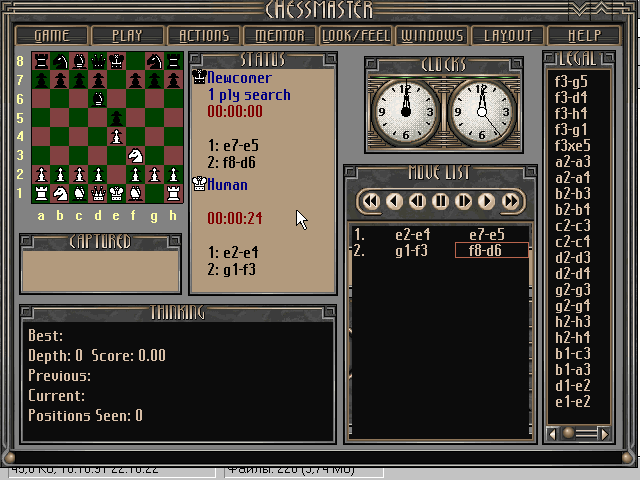Viewport: 640px width, 480px height.
Task: Select the black bishop on d6
Action: (x=98, y=99)
